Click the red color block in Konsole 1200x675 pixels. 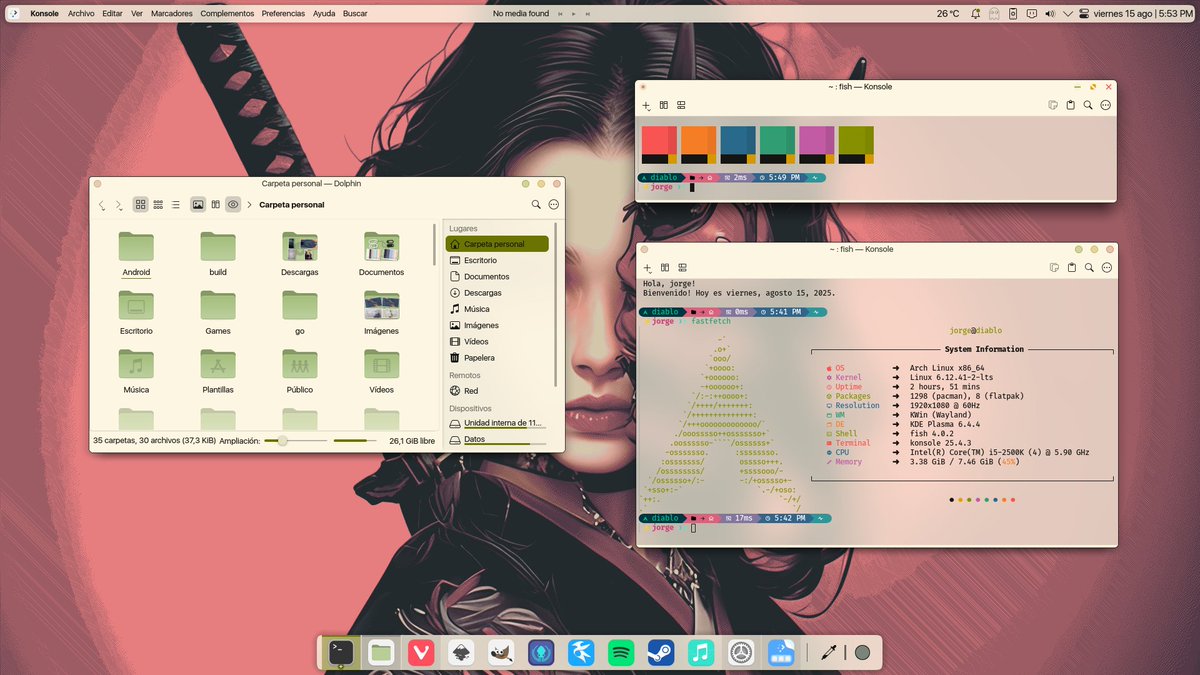tap(659, 145)
